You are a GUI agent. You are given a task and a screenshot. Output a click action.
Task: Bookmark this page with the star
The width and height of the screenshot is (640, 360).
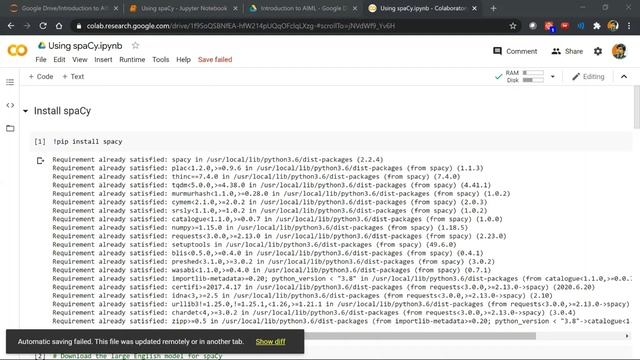(513, 26)
